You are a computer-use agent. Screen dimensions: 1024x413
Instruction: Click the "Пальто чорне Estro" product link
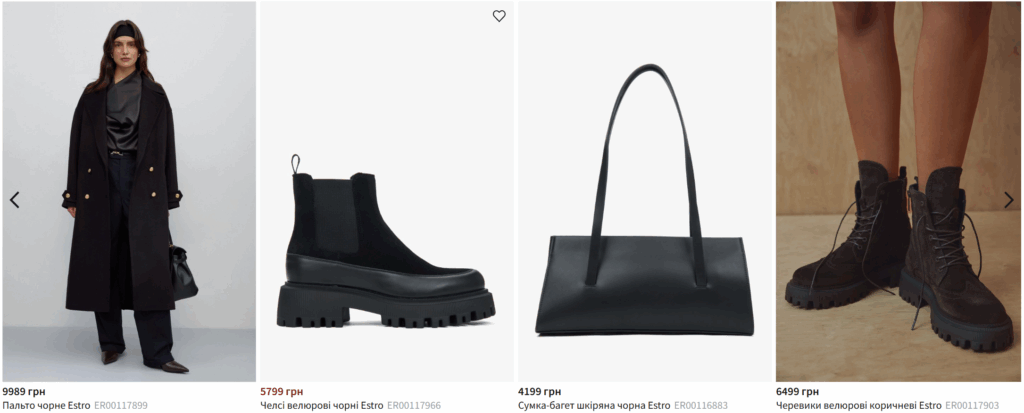point(46,406)
